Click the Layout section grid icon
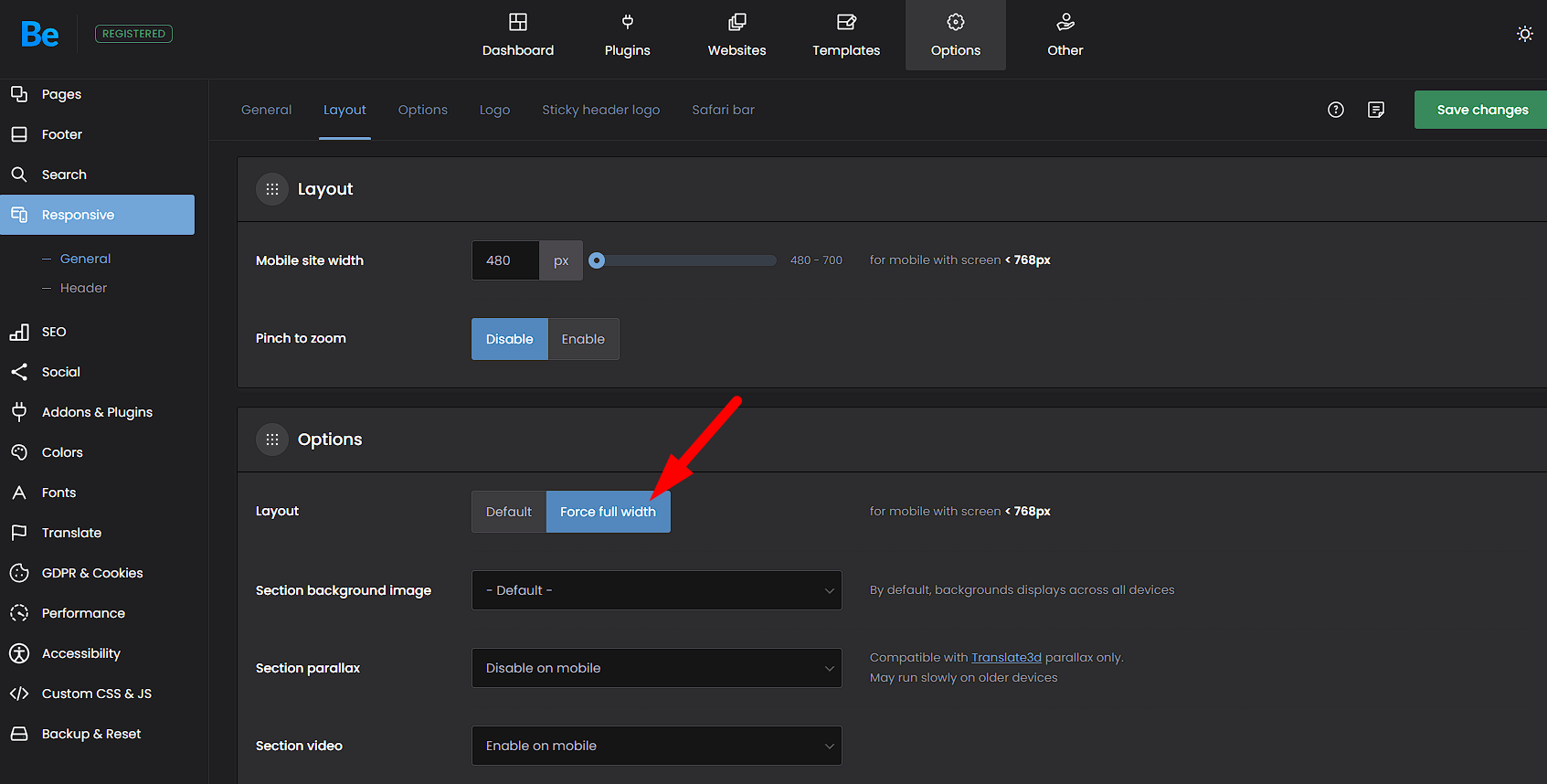 (x=272, y=189)
